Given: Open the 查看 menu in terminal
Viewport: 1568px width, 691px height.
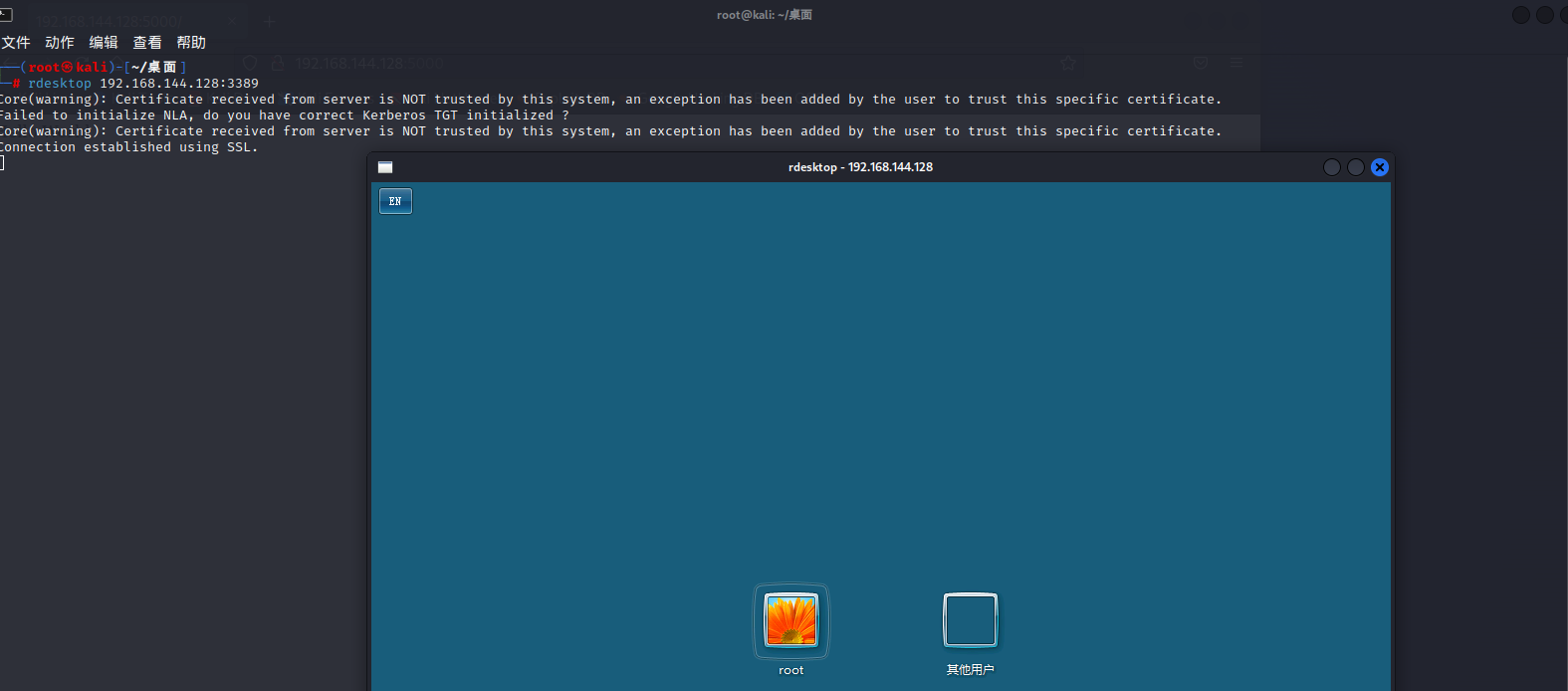Looking at the screenshot, I should click(x=147, y=42).
